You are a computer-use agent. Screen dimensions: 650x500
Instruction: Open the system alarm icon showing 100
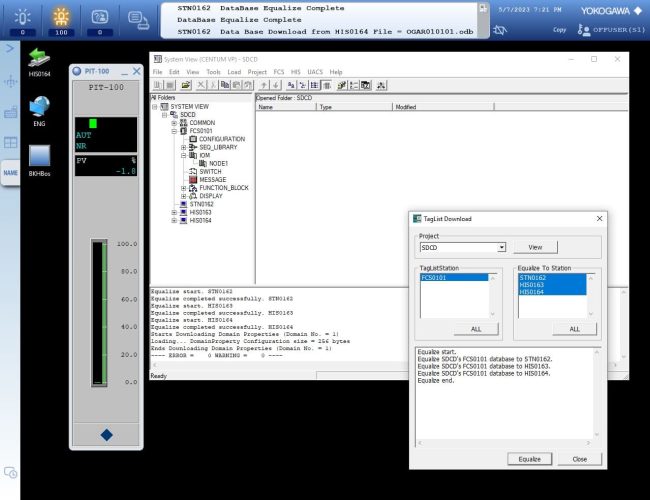(x=61, y=21)
